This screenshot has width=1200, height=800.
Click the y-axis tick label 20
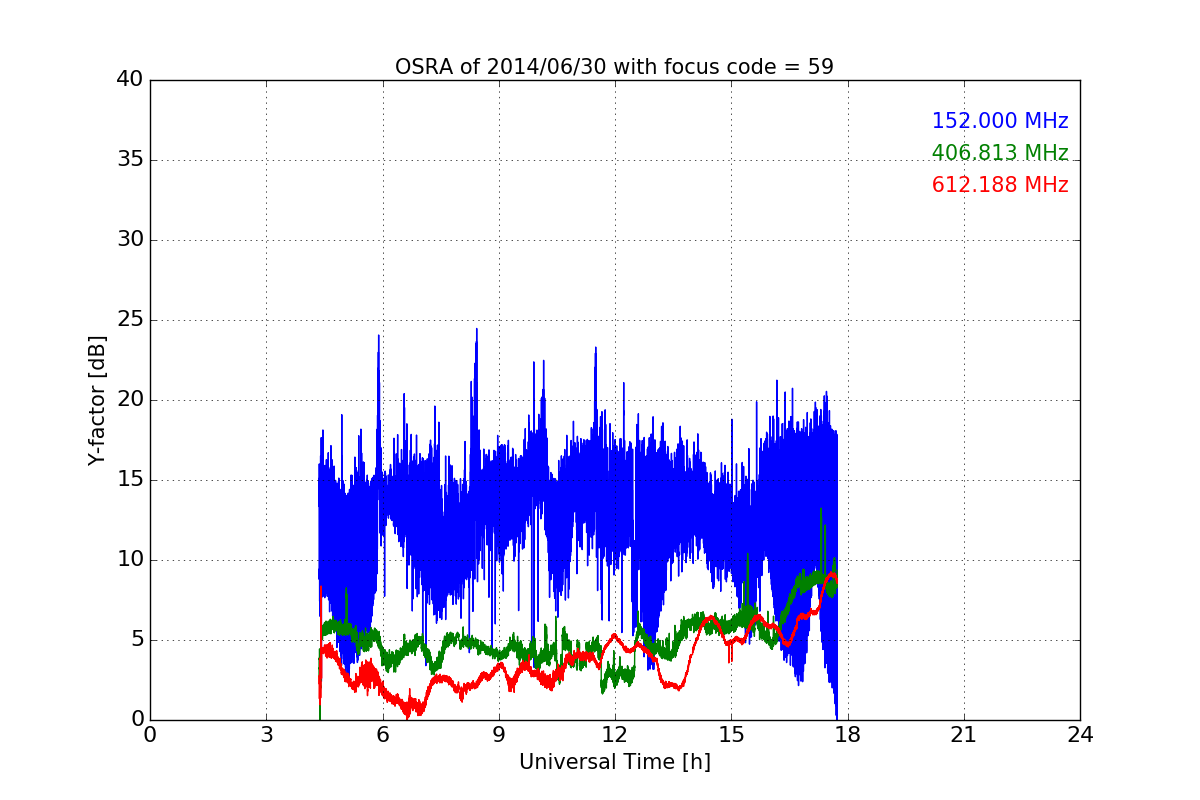pos(130,400)
